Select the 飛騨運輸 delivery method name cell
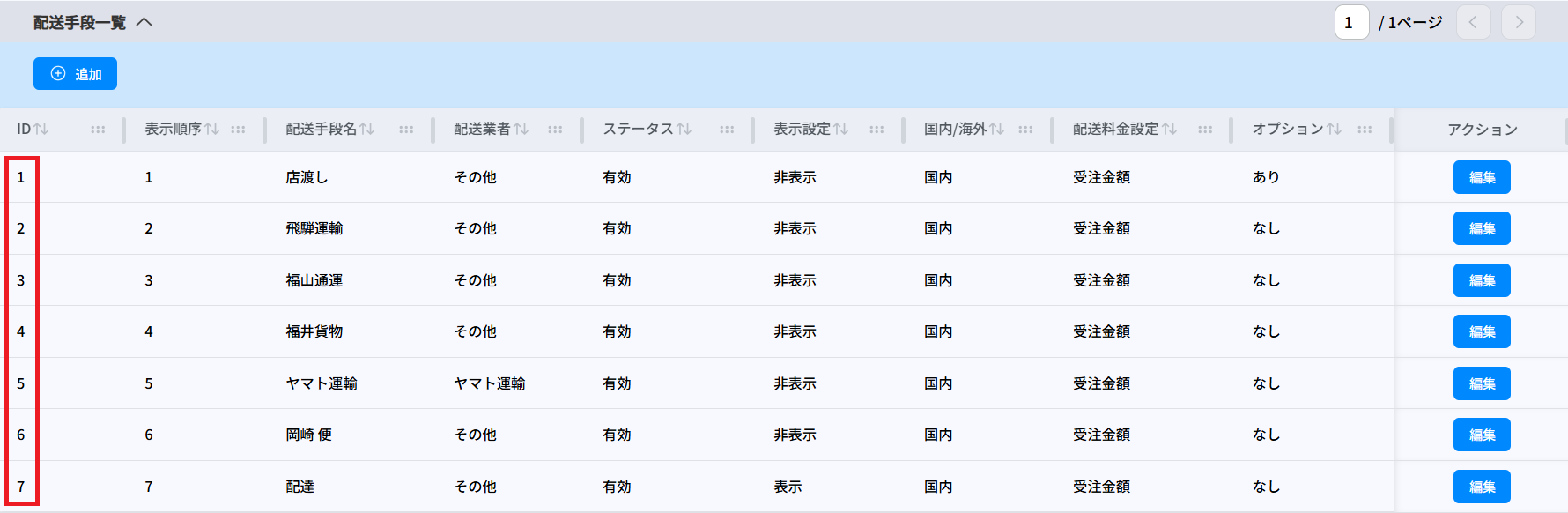 pyautogui.click(x=314, y=228)
